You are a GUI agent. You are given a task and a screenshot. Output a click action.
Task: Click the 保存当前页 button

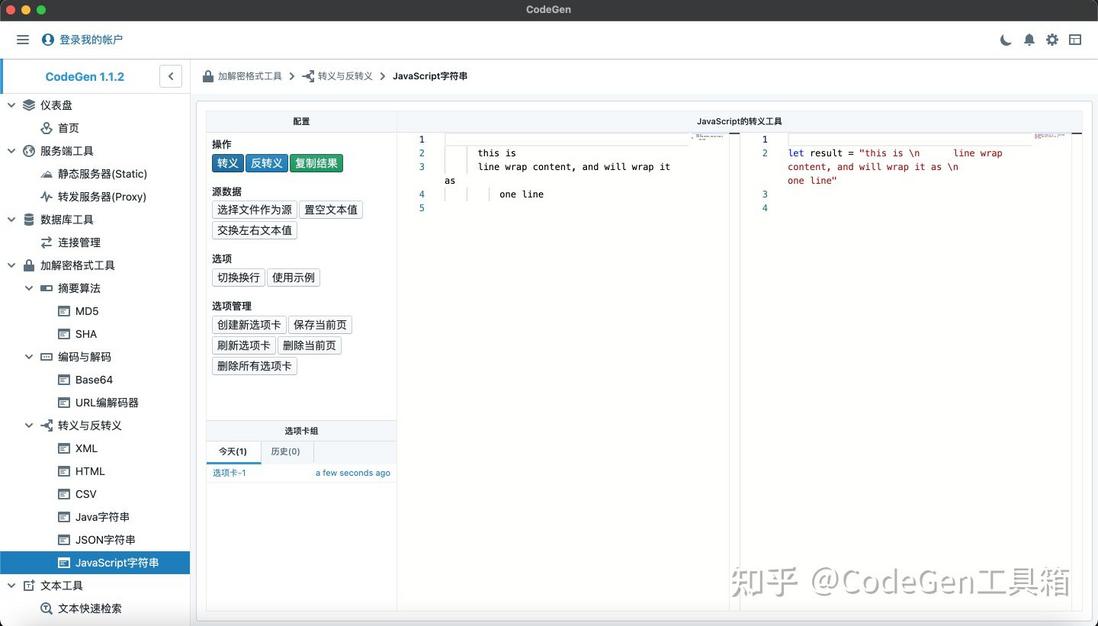click(x=320, y=325)
